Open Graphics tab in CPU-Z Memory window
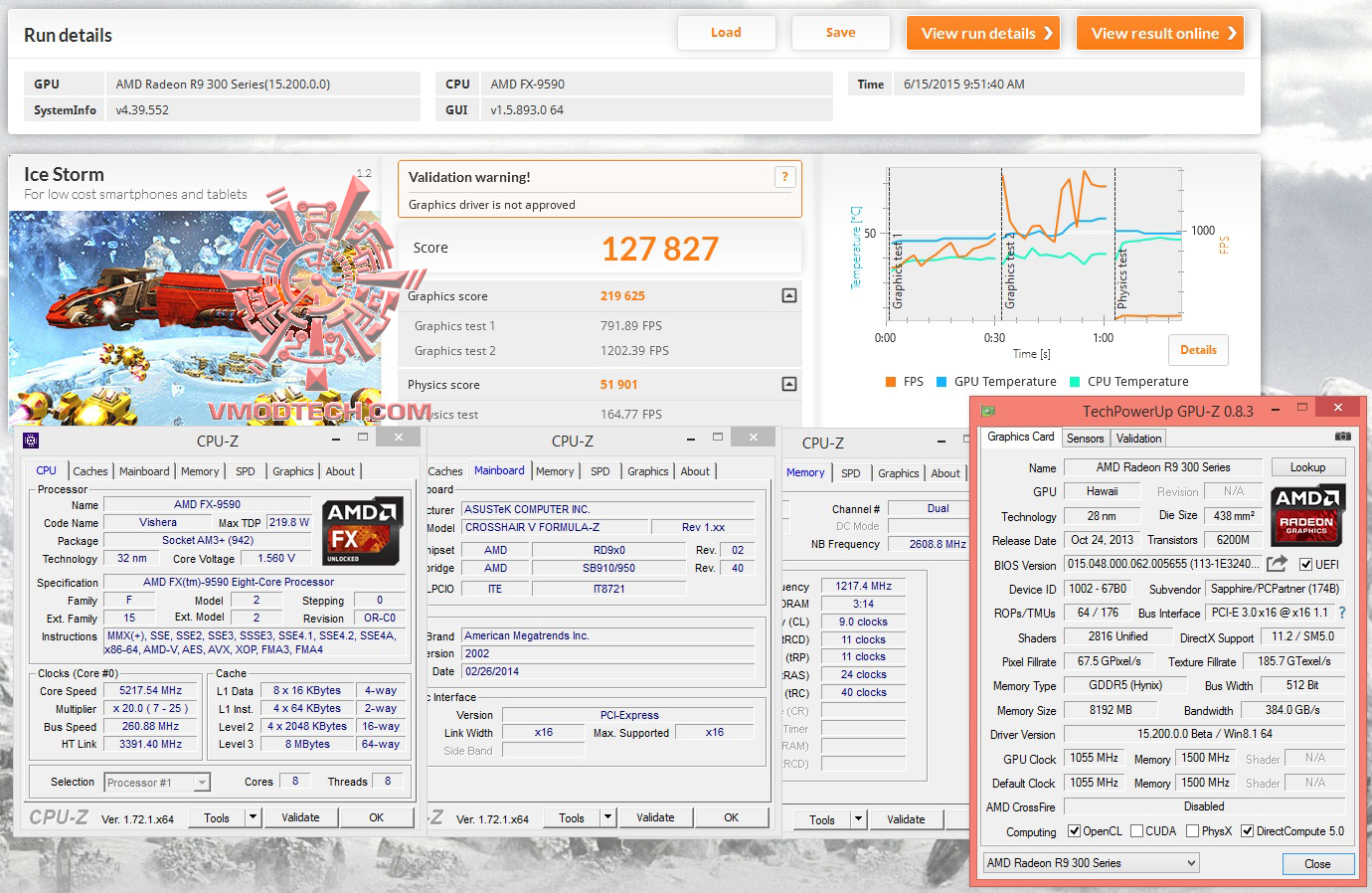 (898, 473)
